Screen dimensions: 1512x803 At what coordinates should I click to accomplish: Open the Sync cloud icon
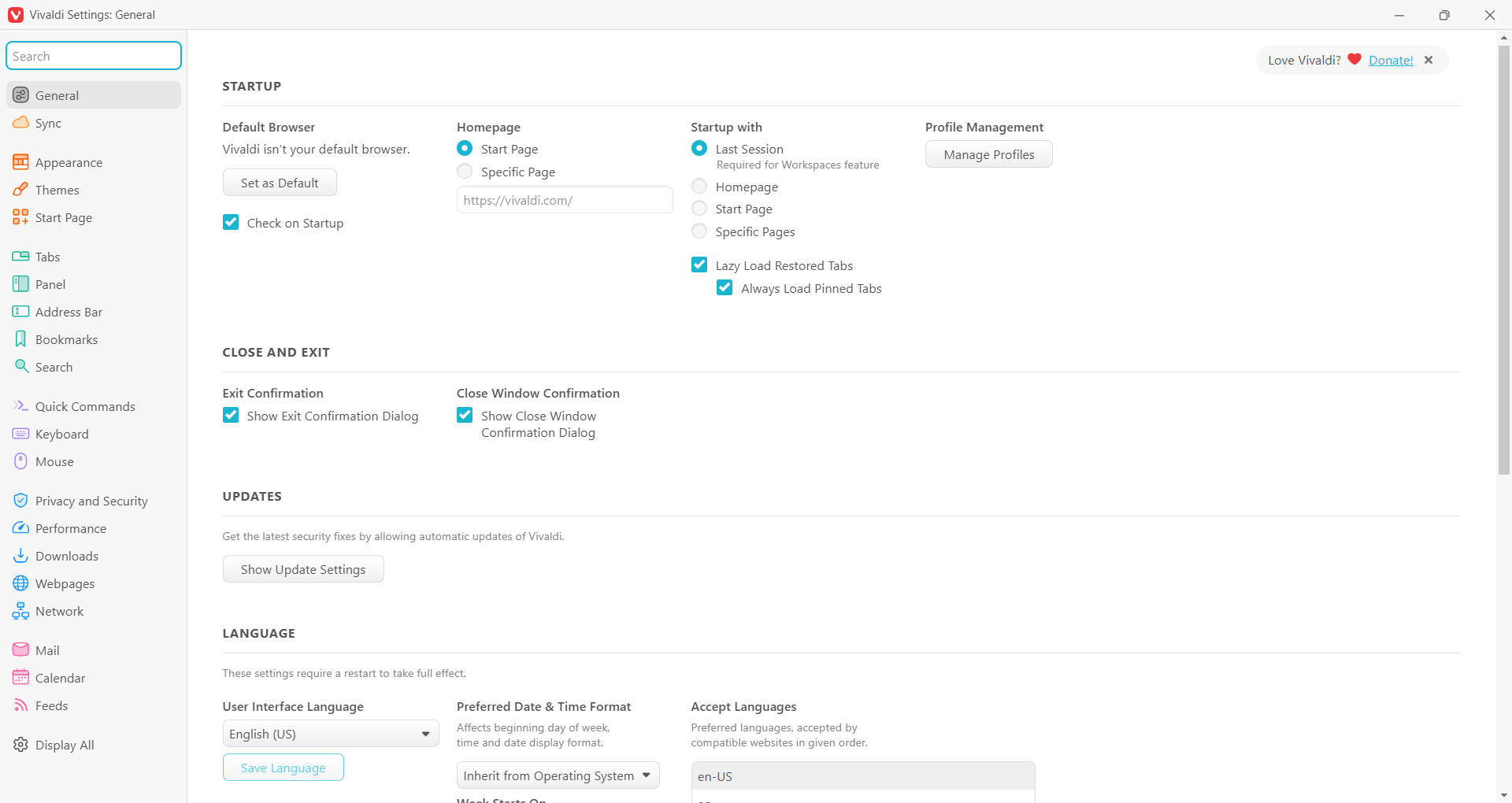coord(20,123)
